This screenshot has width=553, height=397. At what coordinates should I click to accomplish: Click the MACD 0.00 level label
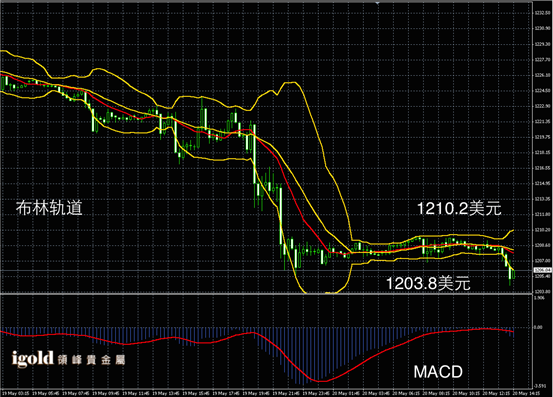pos(538,328)
